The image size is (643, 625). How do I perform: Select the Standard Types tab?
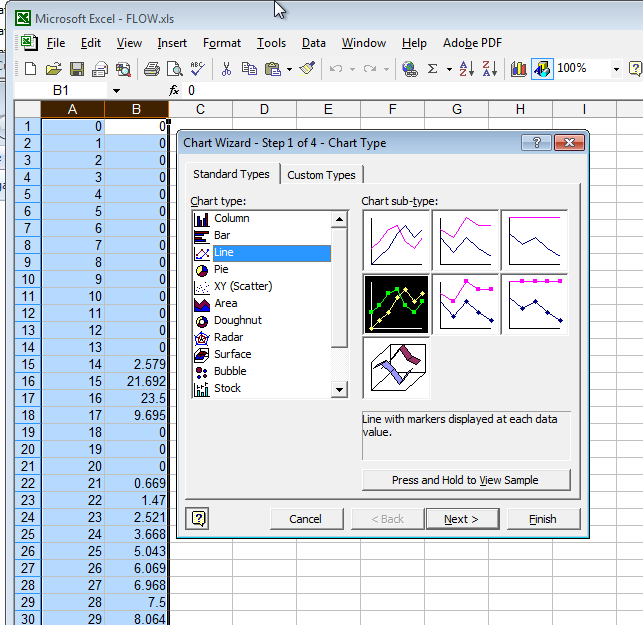[231, 174]
